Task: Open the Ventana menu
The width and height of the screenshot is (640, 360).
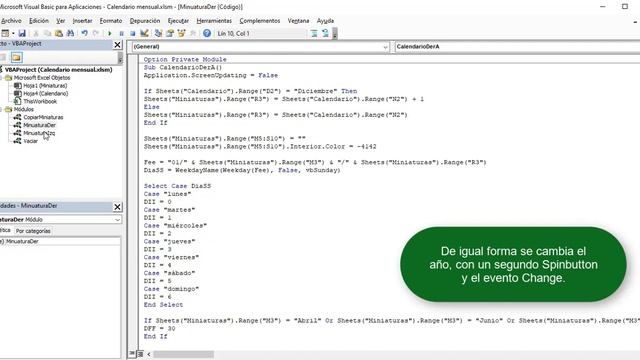Action: 298,21
